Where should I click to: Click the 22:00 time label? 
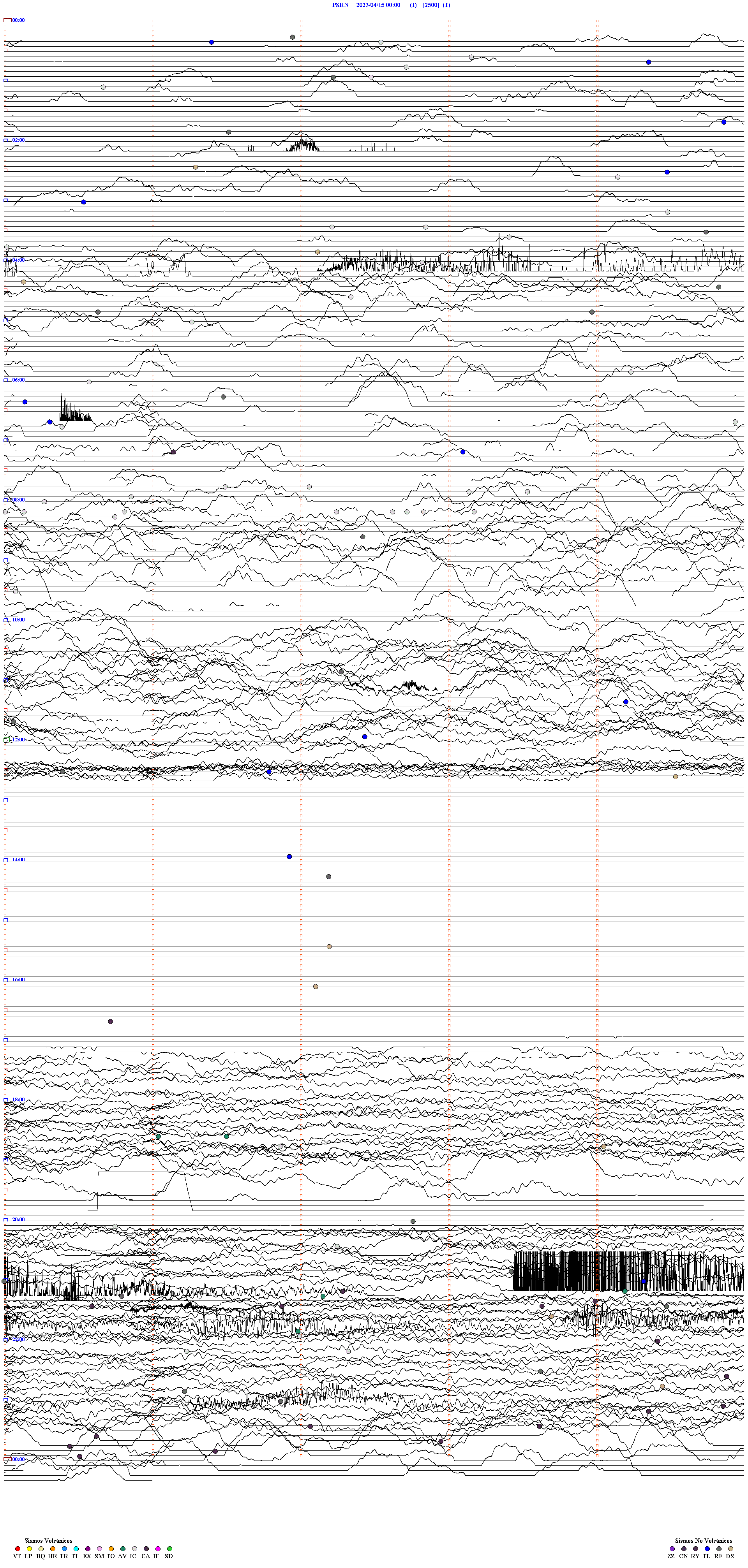click(18, 1339)
